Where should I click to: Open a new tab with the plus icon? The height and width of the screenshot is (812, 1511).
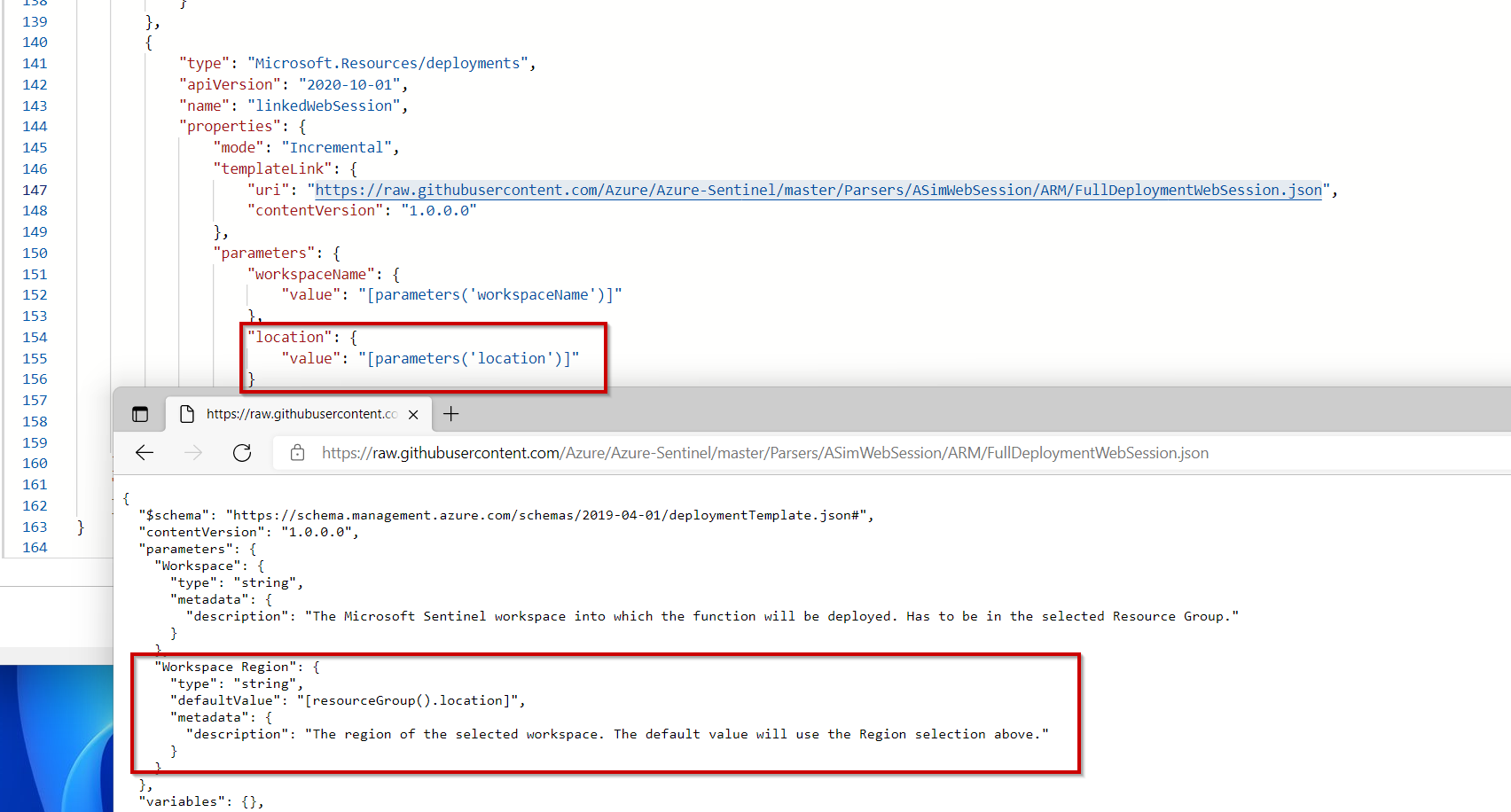(451, 413)
